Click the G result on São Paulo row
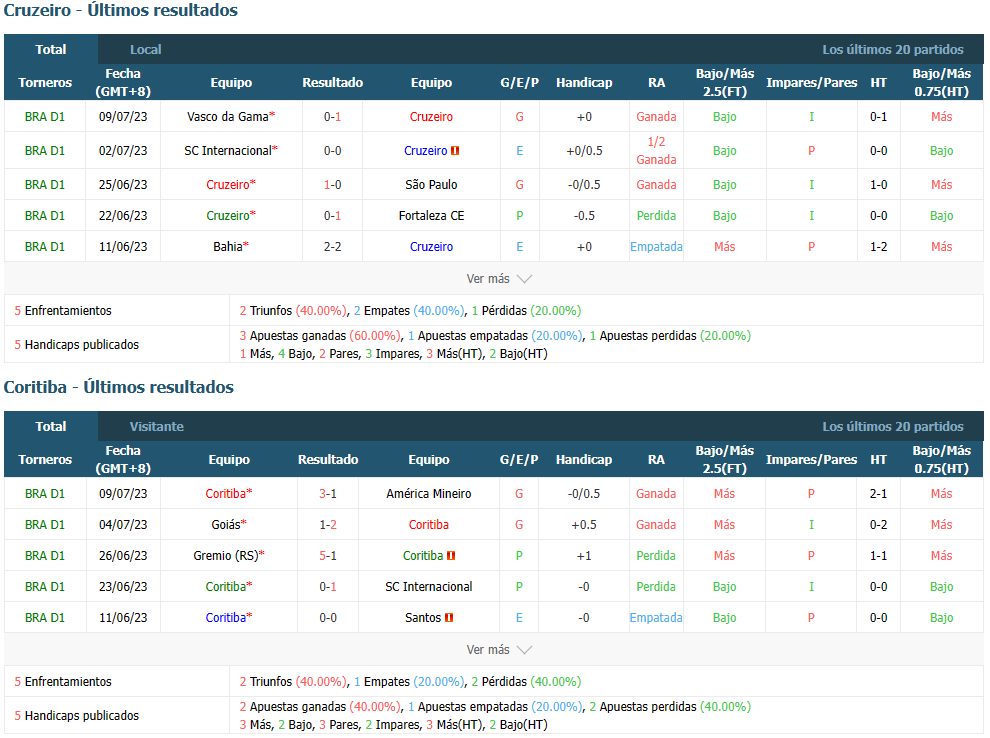This screenshot has width=990, height=738. (x=519, y=184)
